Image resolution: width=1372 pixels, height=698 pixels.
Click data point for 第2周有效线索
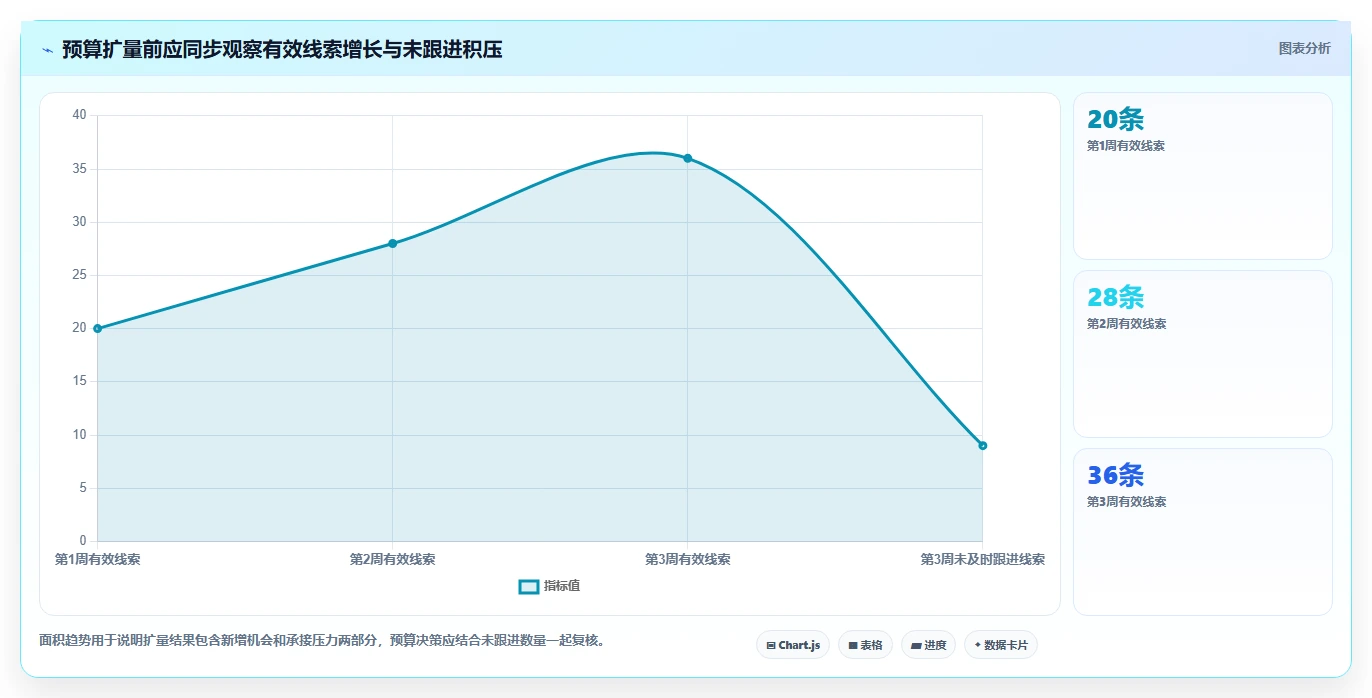392,243
